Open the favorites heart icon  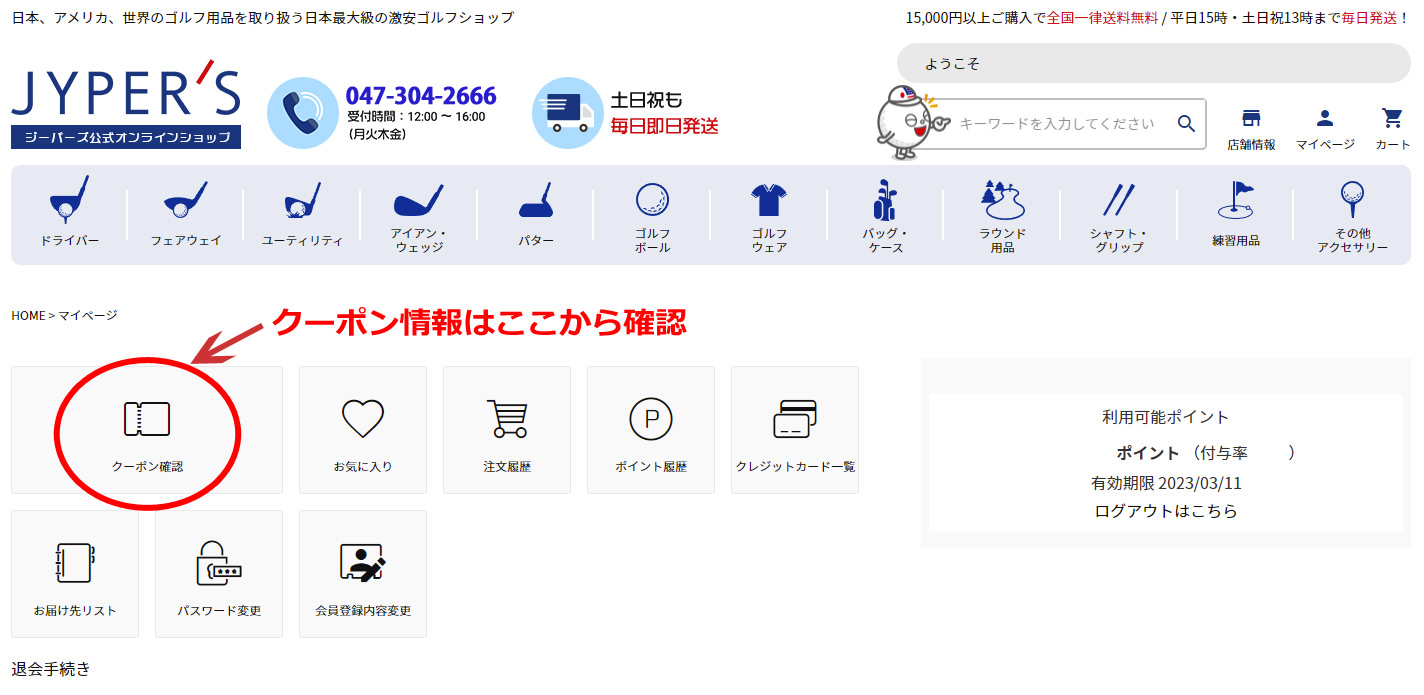[x=363, y=420]
